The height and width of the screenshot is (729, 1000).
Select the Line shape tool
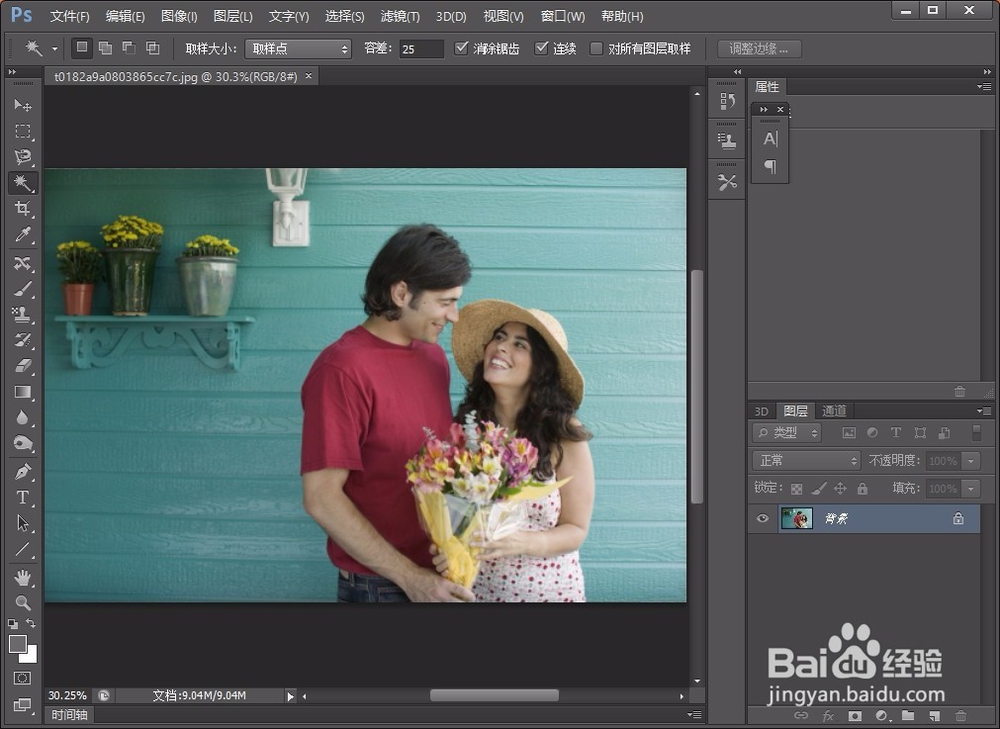click(23, 549)
